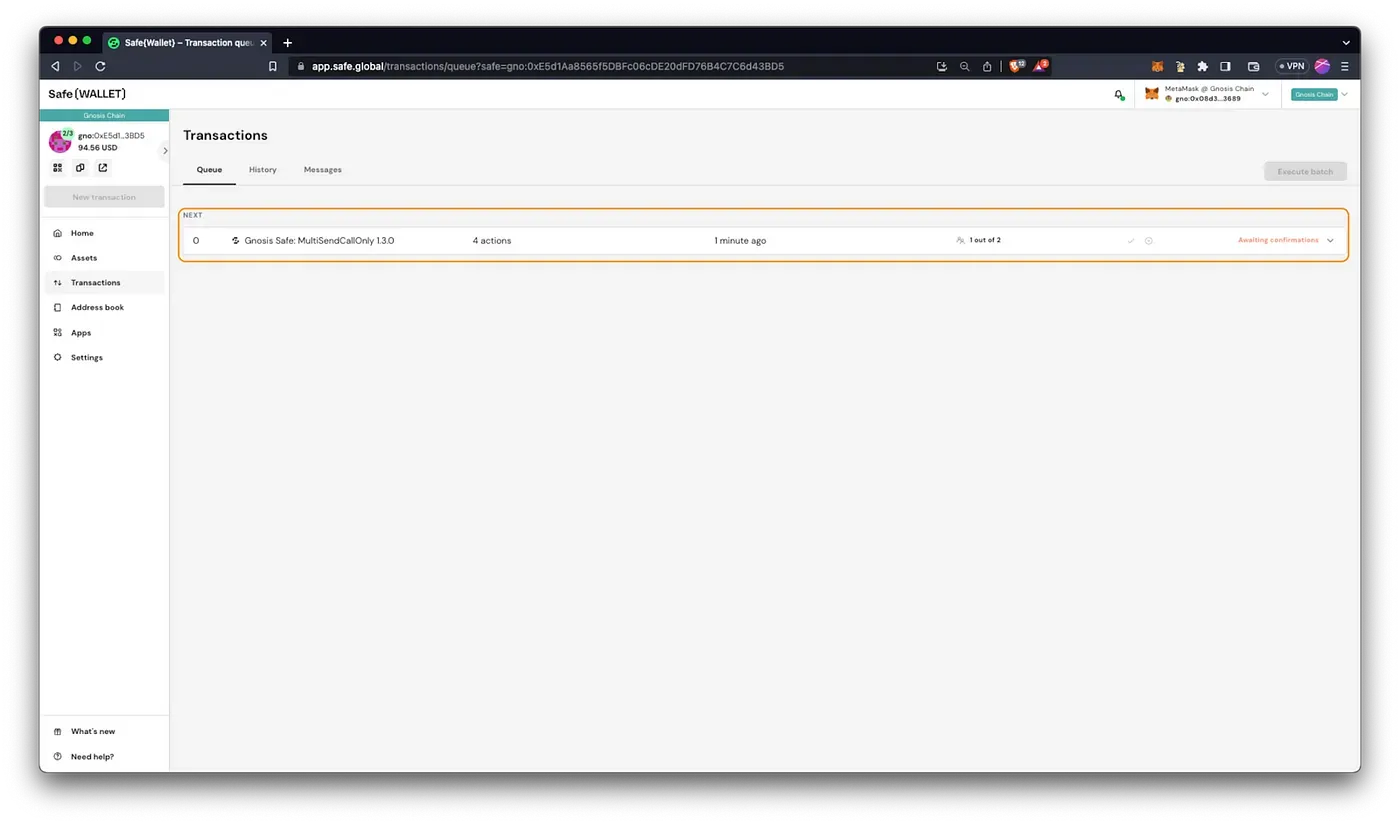Click 'Gnosis Safe: MultiSendCallOnly 1.3.0' label
This screenshot has width=1400, height=824.
[x=319, y=240]
